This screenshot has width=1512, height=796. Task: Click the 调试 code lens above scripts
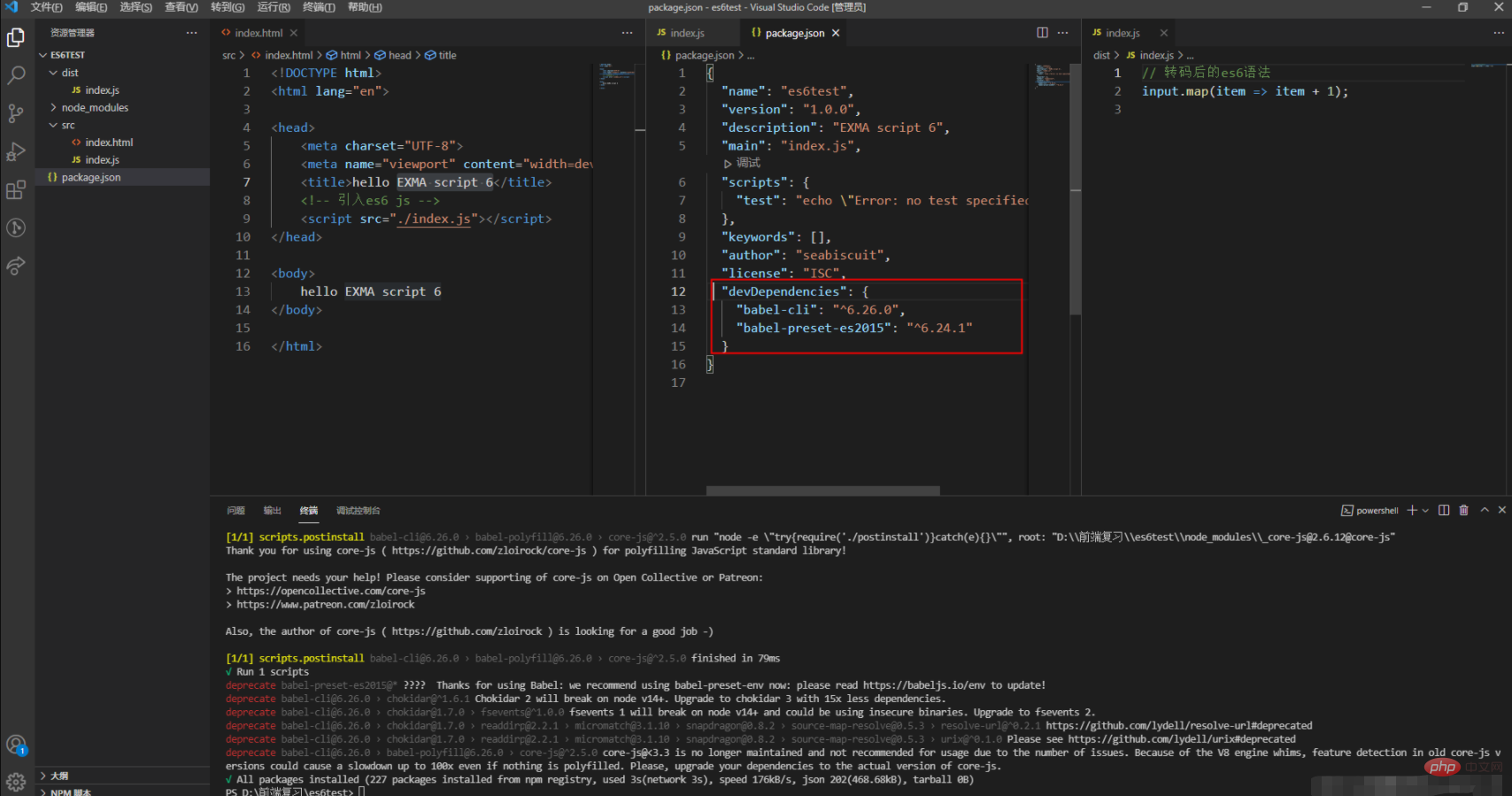point(747,163)
